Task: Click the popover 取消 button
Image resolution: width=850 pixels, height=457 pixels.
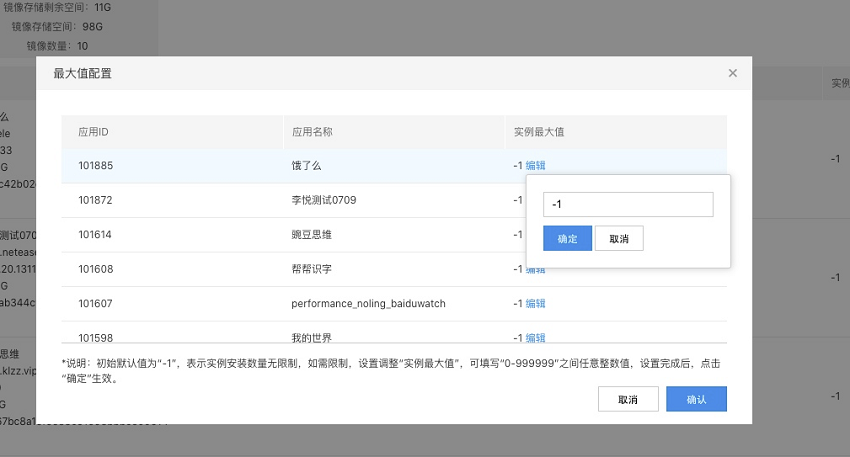Action: click(619, 239)
